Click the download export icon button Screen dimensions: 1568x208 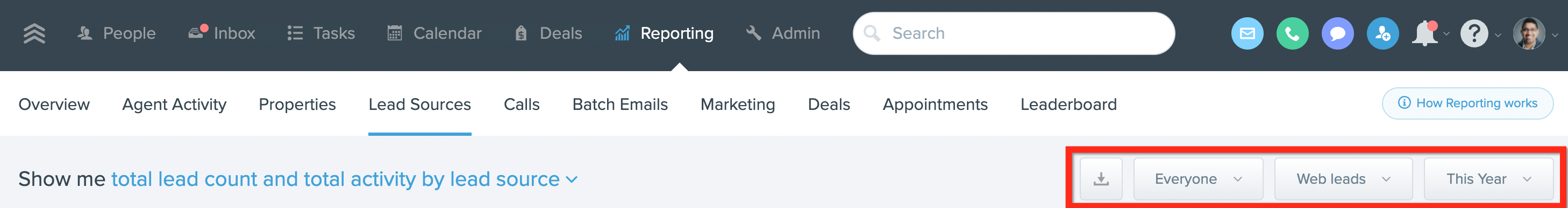pos(1101,179)
